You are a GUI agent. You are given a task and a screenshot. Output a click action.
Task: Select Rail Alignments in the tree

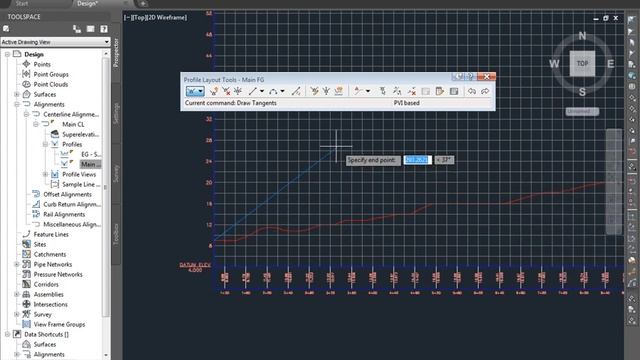pyautogui.click(x=64, y=214)
